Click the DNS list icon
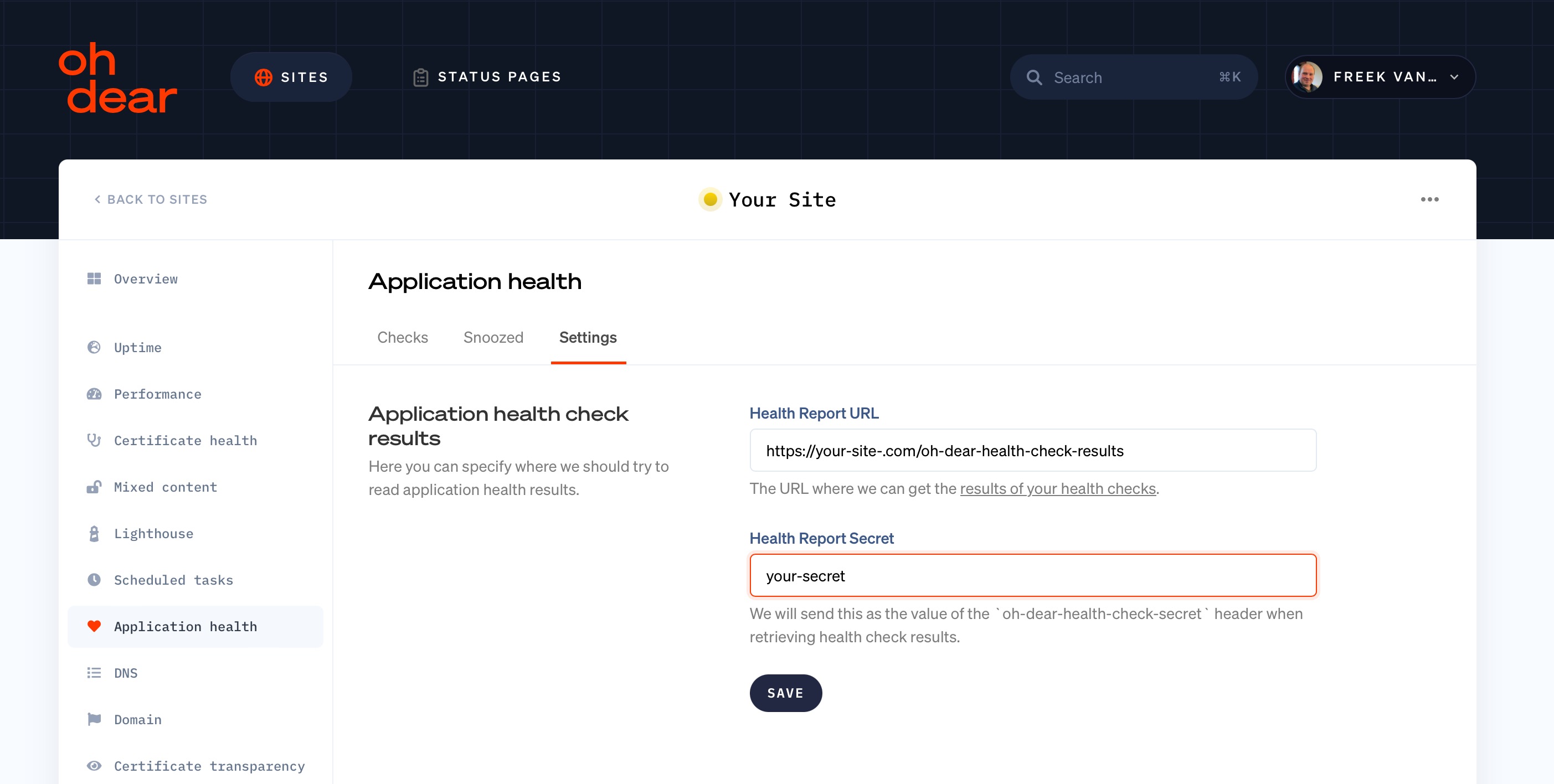This screenshot has width=1554, height=784. [94, 672]
